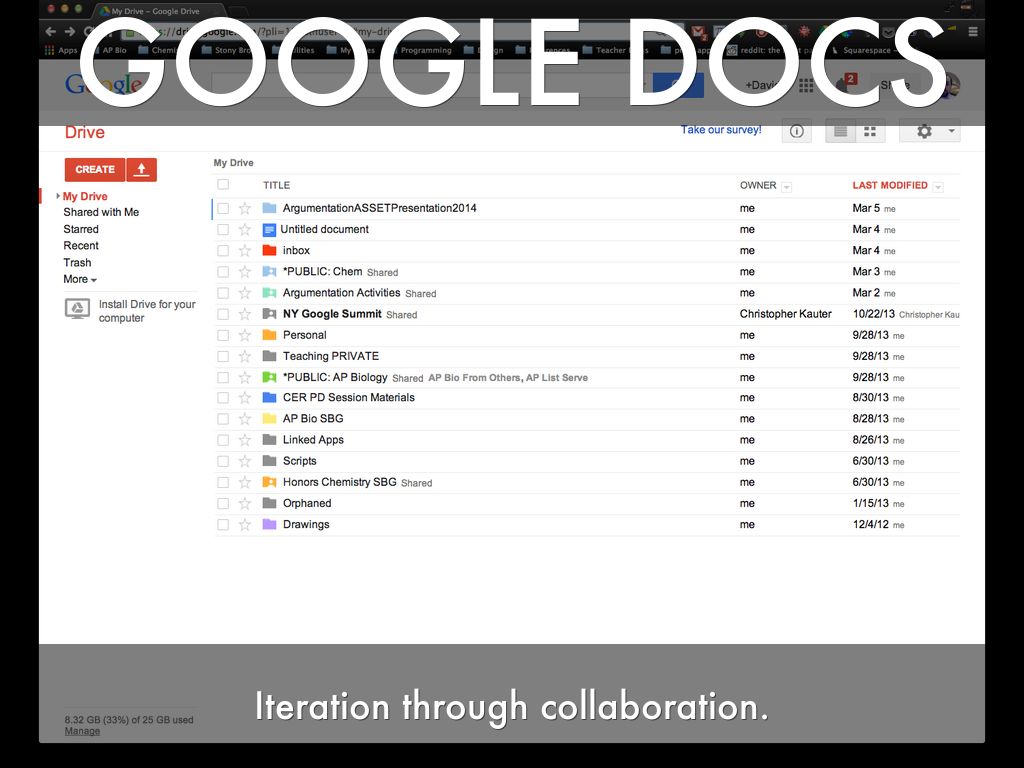Open the settings gear menu
The width and height of the screenshot is (1024, 768).
pyautogui.click(x=929, y=131)
